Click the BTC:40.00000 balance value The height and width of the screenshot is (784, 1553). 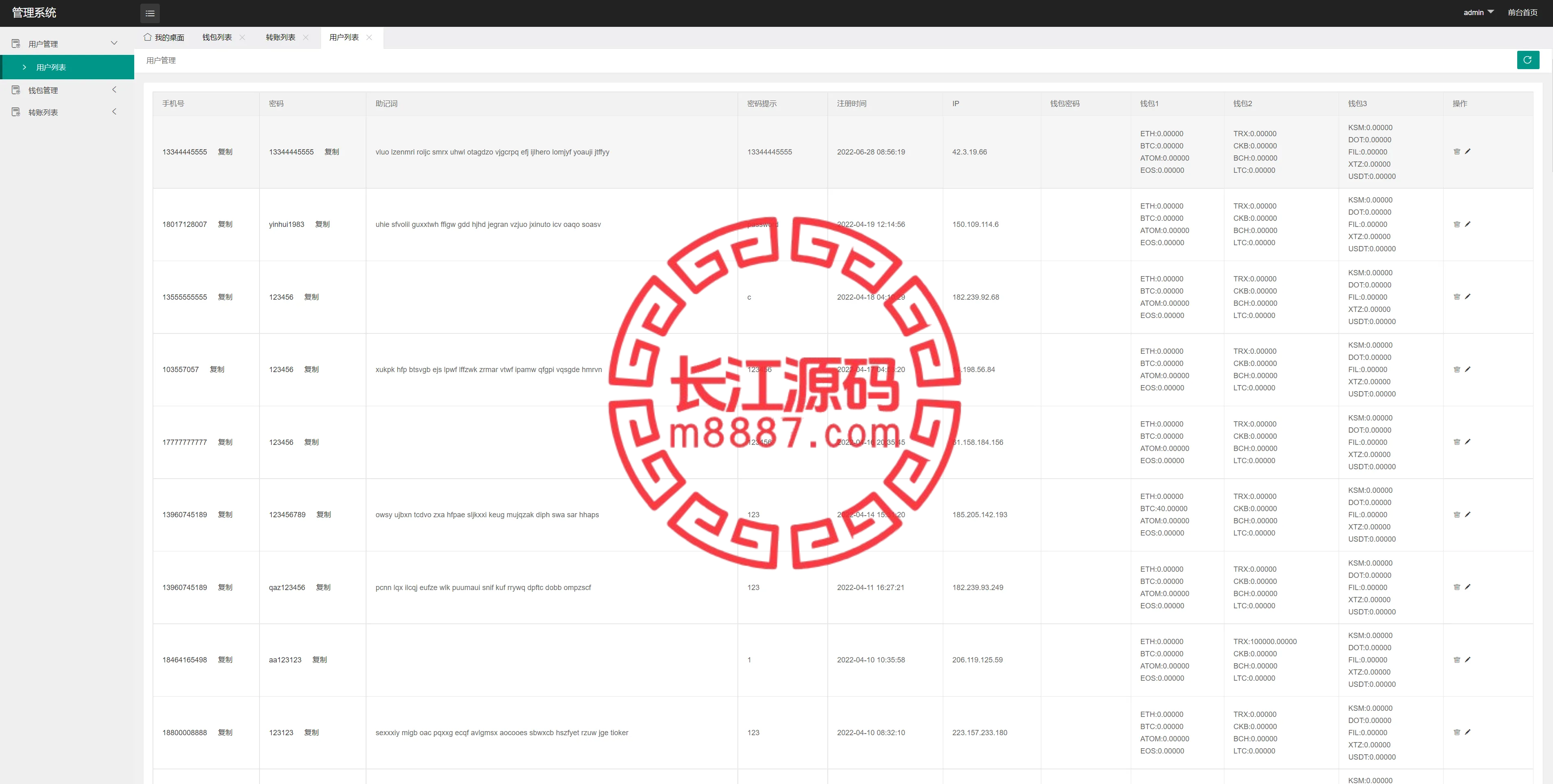pyautogui.click(x=1164, y=509)
